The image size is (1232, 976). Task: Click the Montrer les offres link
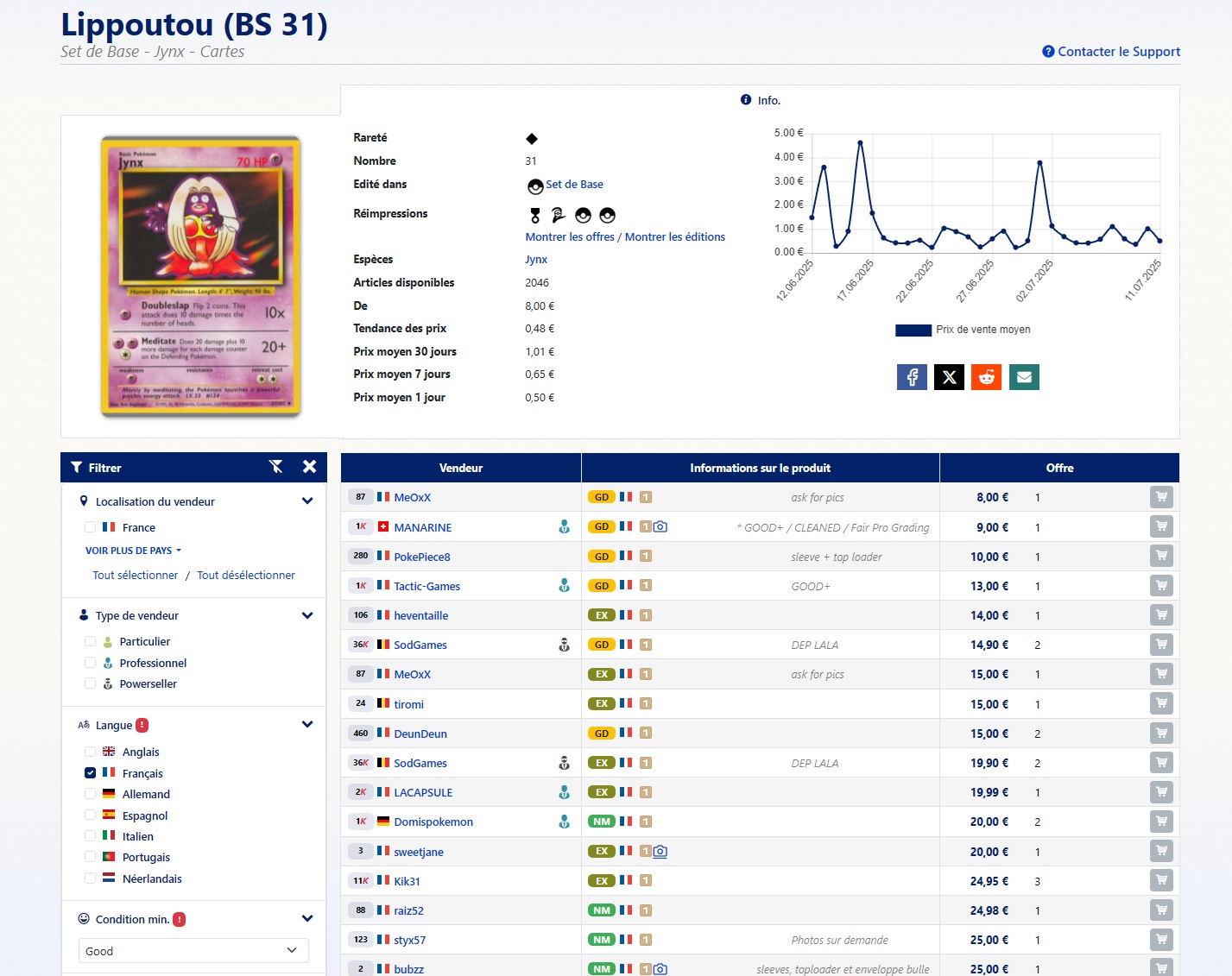tap(570, 237)
